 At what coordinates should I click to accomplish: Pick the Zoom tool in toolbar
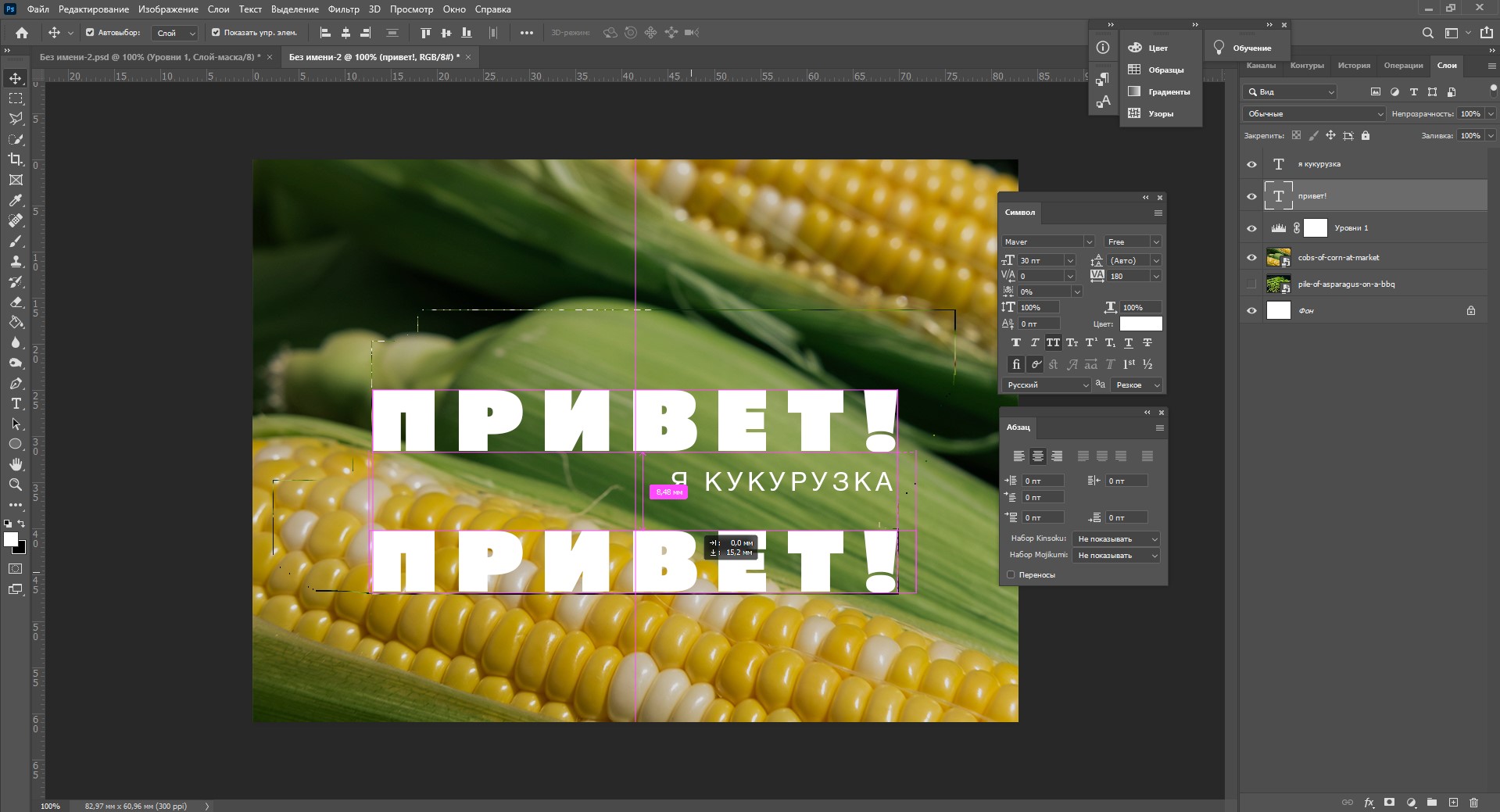click(x=16, y=485)
